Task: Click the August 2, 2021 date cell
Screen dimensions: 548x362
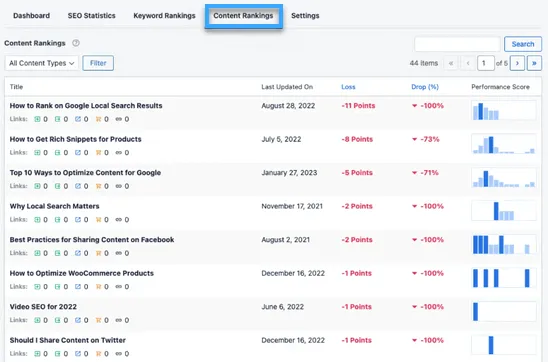Action: click(286, 240)
